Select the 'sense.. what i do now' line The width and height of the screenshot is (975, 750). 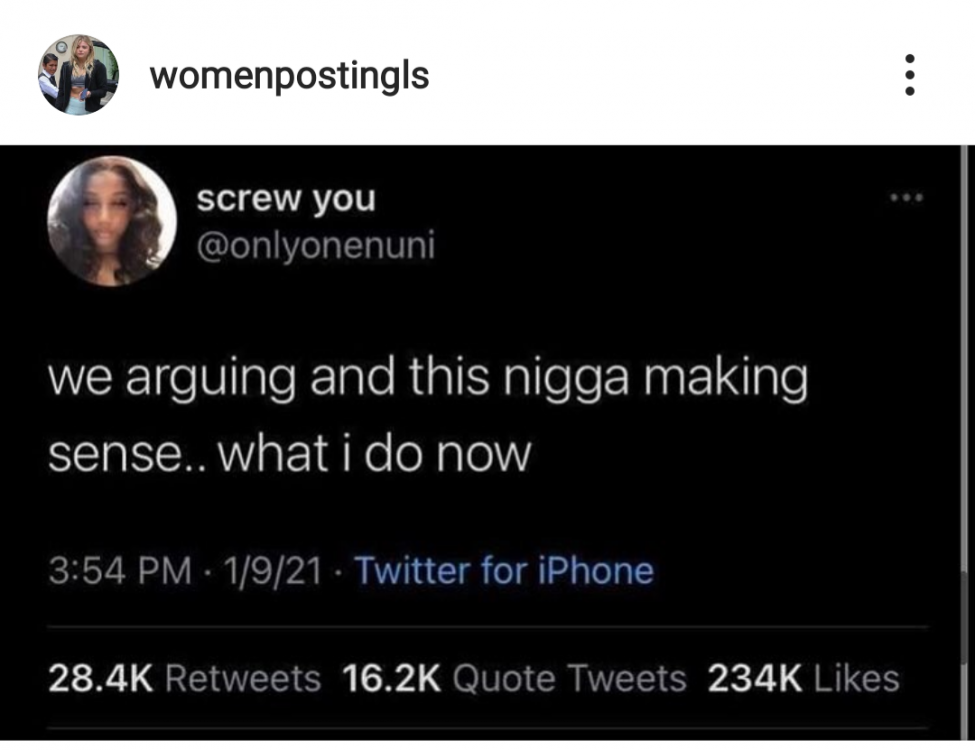click(290, 453)
